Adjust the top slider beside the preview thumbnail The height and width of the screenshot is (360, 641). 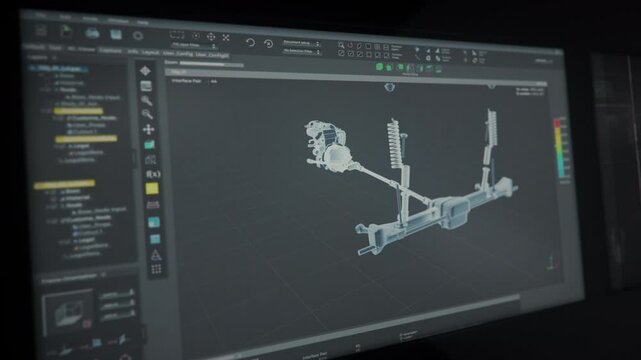coord(117,293)
